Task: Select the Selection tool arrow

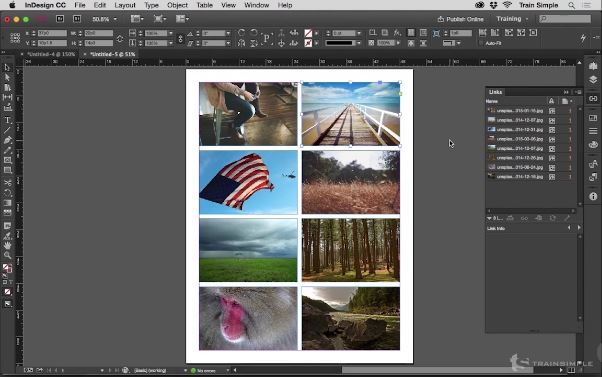Action: [7, 68]
